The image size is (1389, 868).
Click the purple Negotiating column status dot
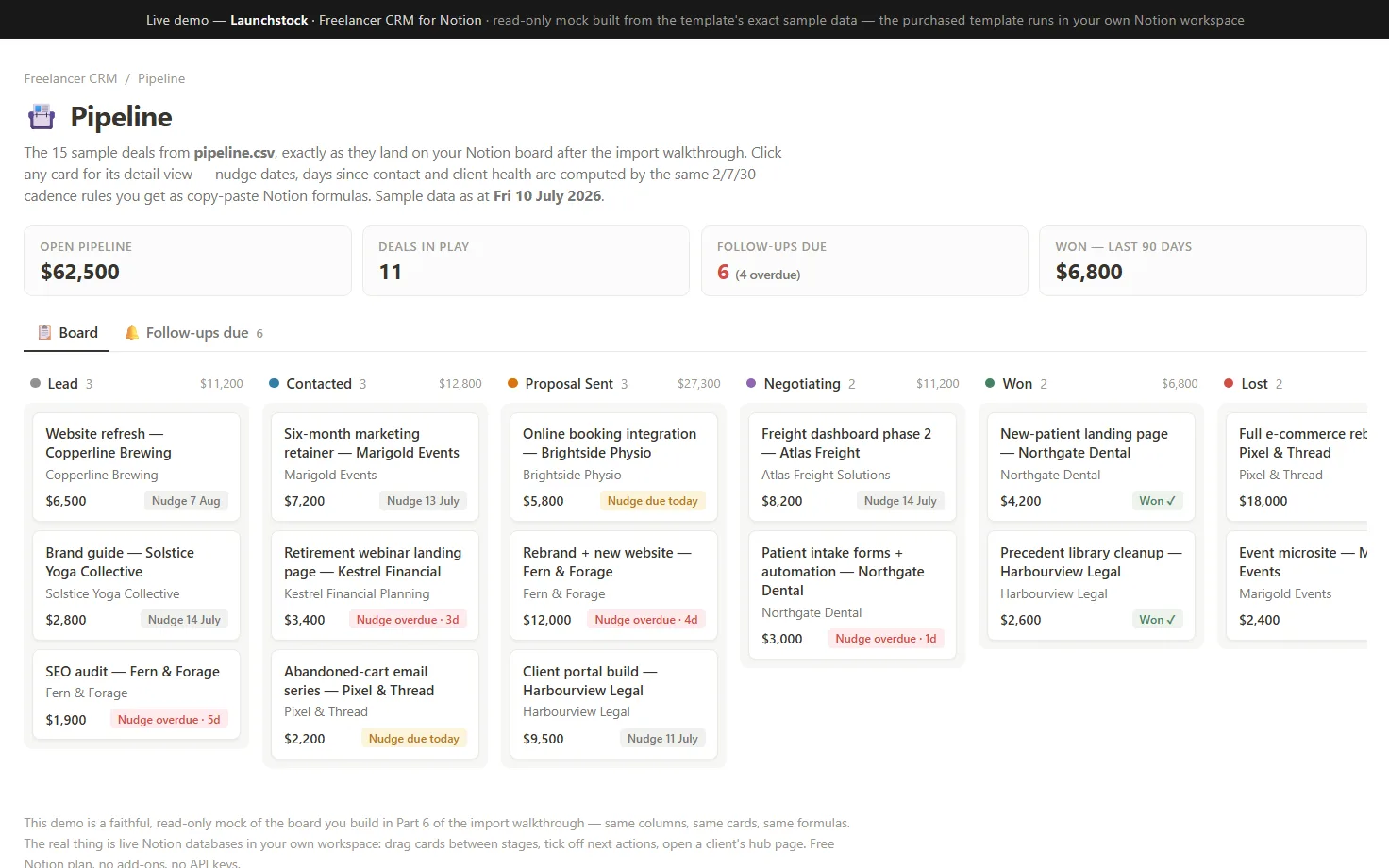coord(751,383)
